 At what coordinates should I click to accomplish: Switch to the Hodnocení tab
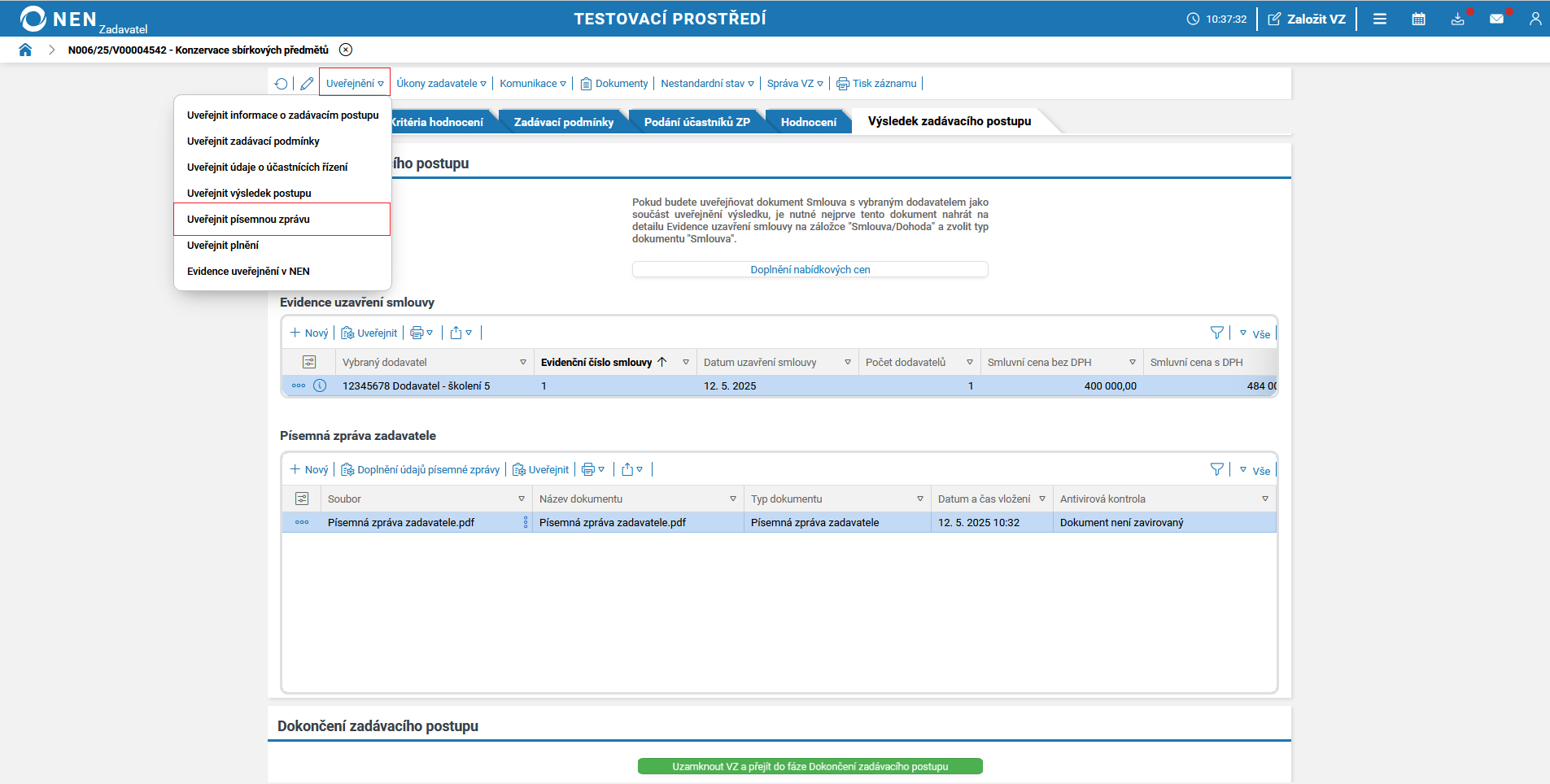[808, 122]
